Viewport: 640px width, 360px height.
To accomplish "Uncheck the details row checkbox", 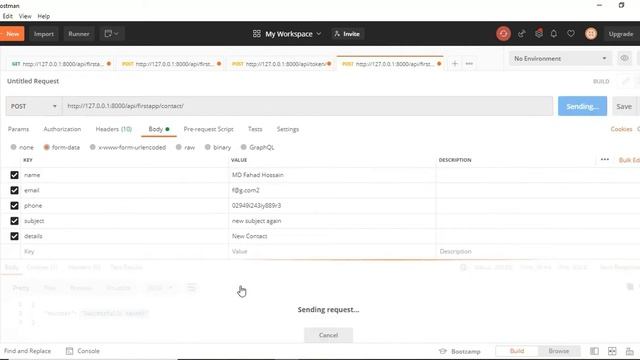I will click(14, 236).
